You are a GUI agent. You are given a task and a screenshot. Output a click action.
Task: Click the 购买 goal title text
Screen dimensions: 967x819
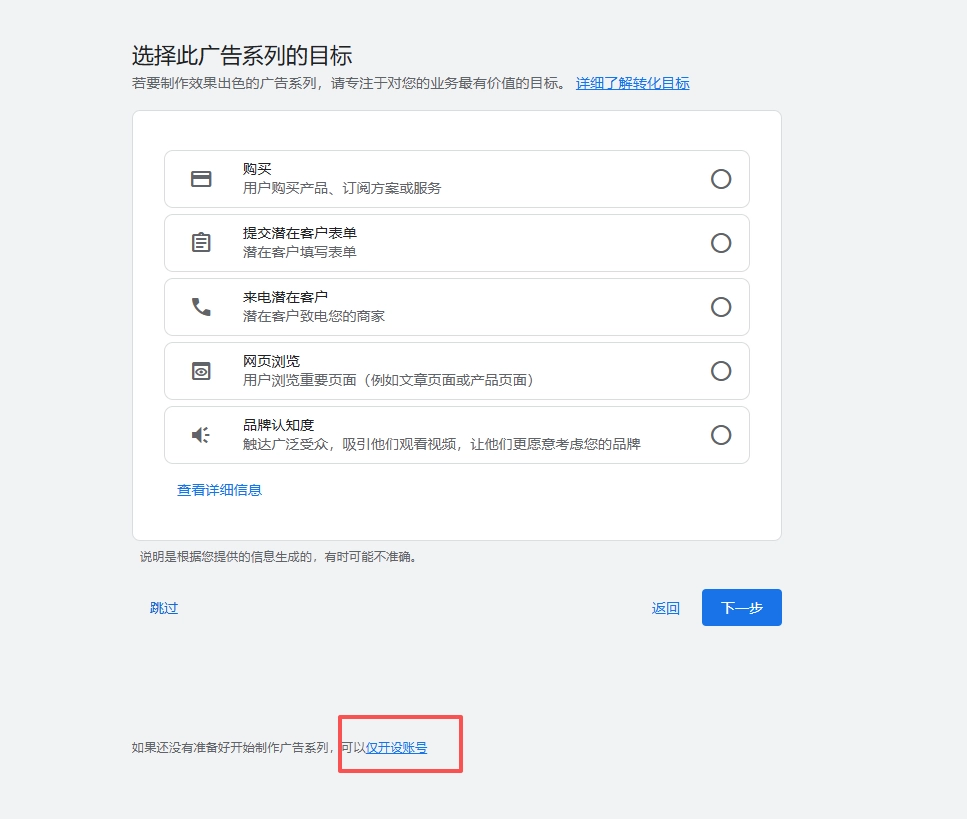click(x=257, y=169)
